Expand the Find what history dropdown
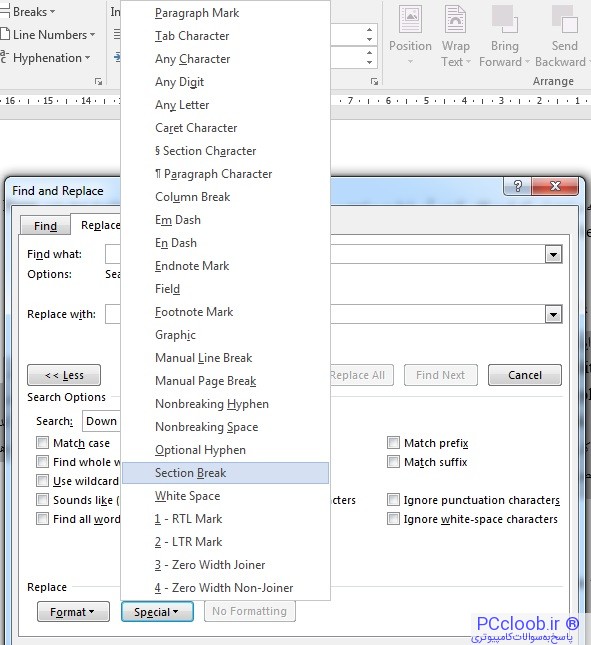 554,255
